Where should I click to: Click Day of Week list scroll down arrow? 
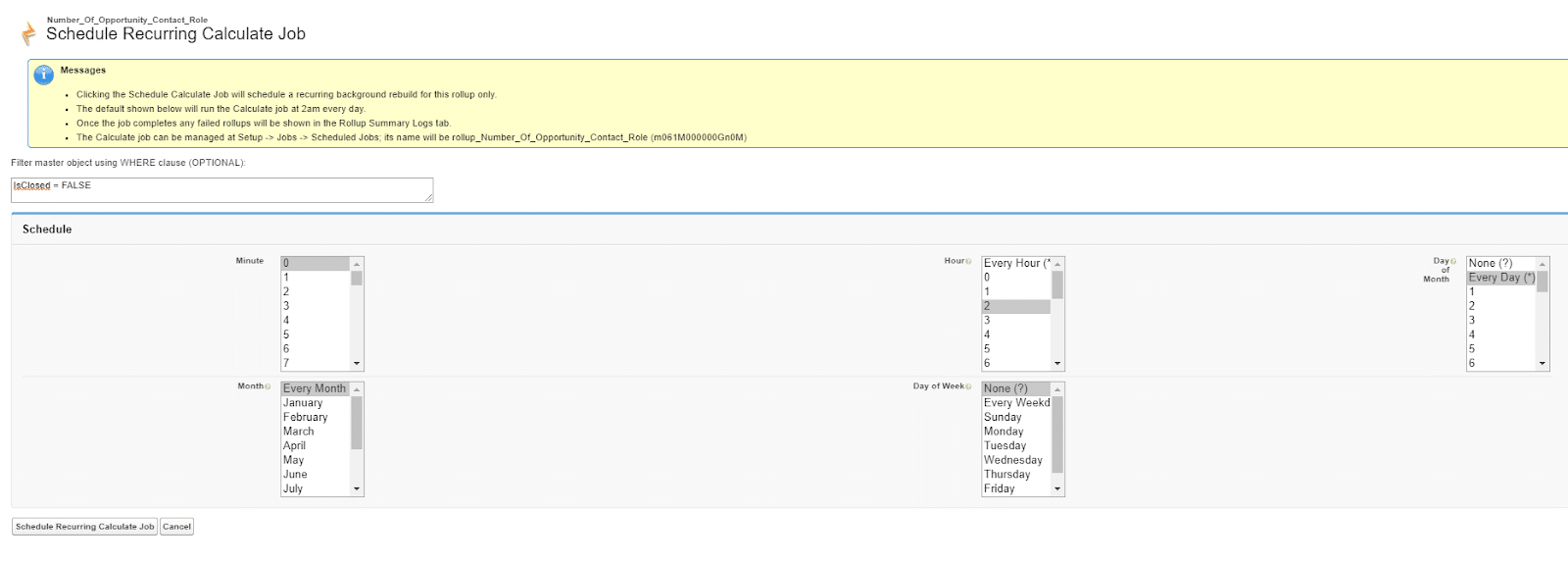pos(1057,489)
